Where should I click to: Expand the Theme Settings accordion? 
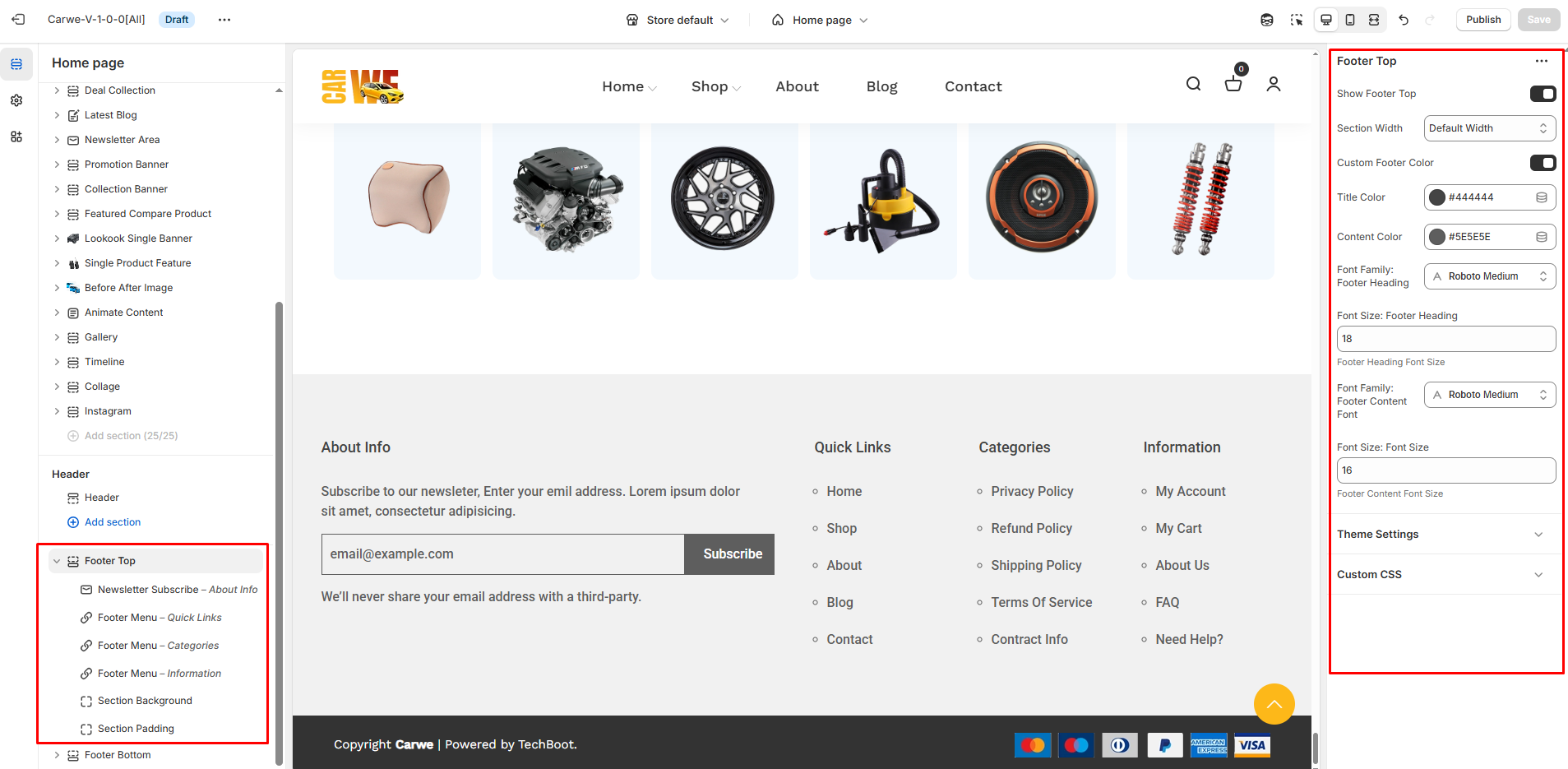click(x=1445, y=535)
